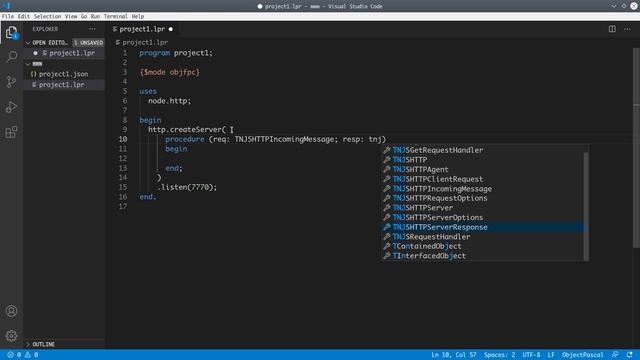This screenshot has height=360, width=640.
Task: Select TContainedObject suggestion
Action: click(x=483, y=246)
